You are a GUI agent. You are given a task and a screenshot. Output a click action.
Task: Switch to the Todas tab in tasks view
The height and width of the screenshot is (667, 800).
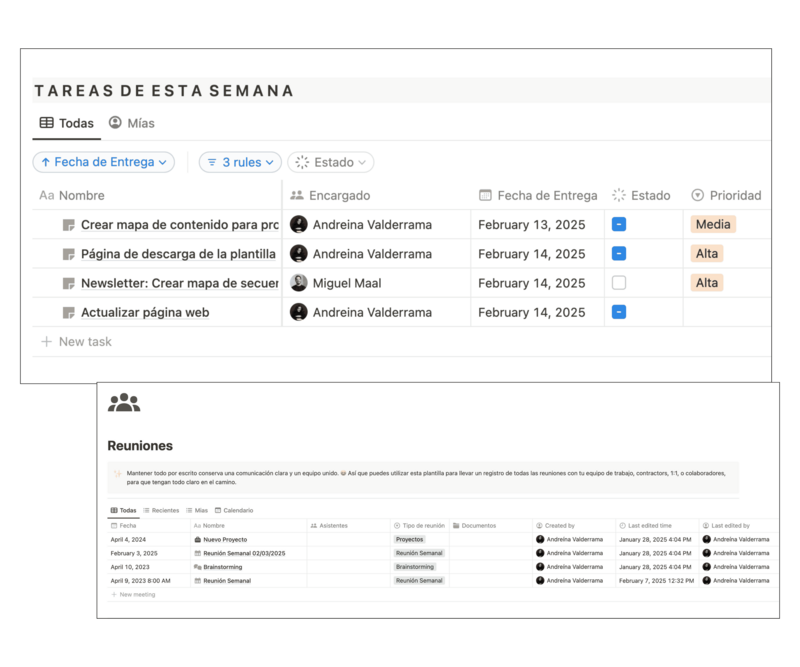(x=67, y=123)
